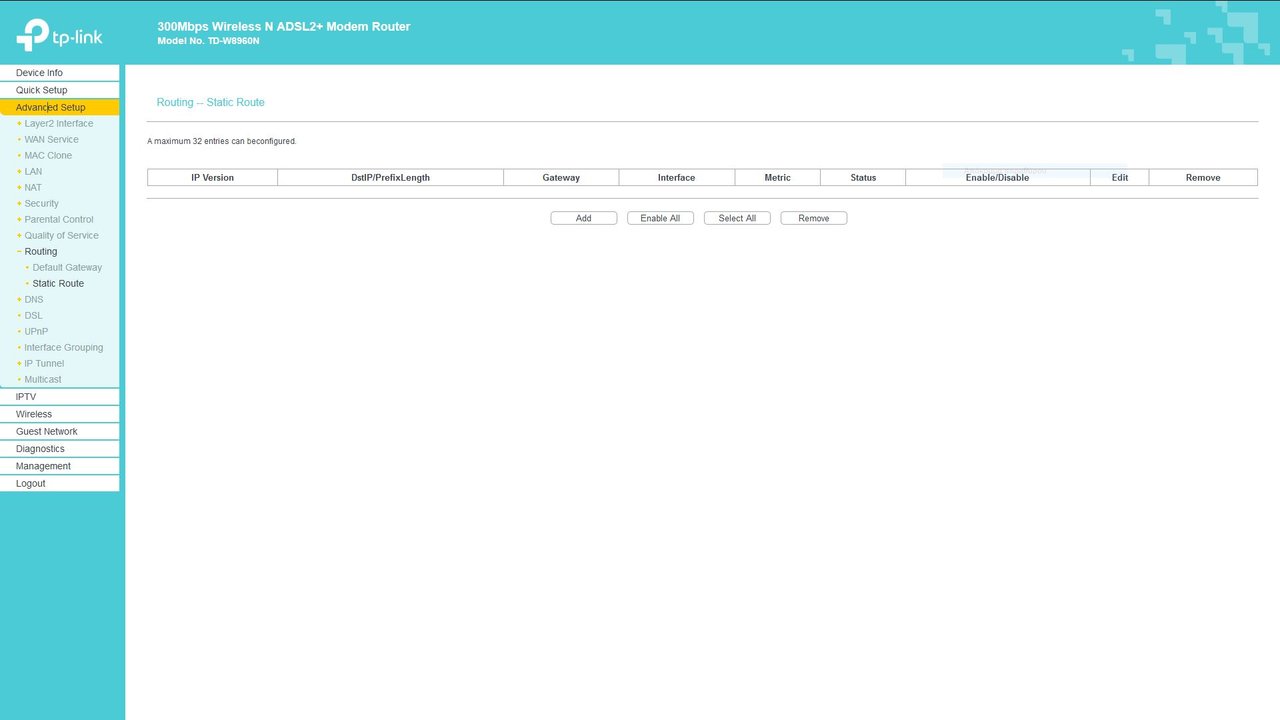Click the DstIP/PrefixLength column header
1280x720 pixels.
click(391, 178)
